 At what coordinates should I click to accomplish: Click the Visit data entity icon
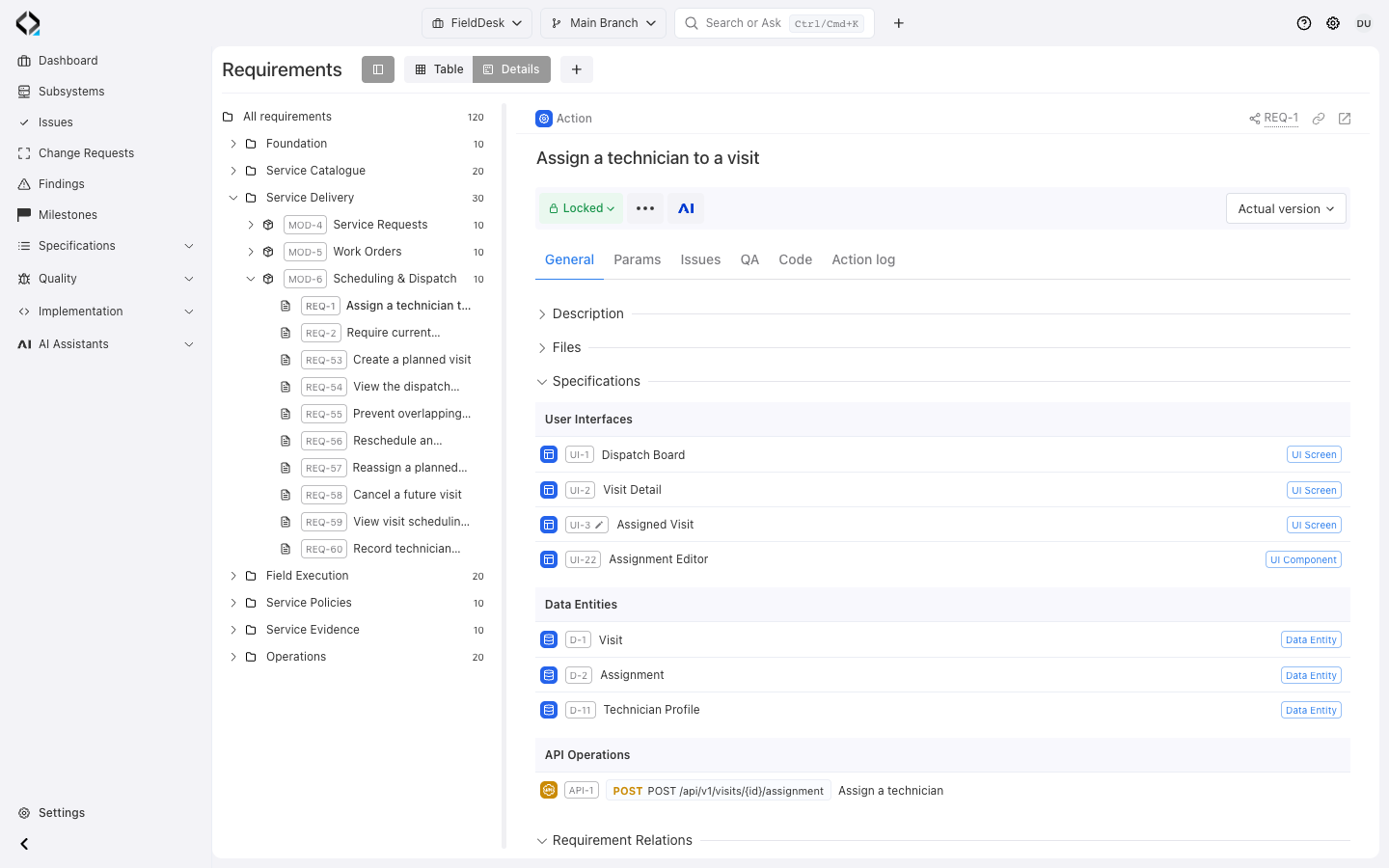pos(549,639)
